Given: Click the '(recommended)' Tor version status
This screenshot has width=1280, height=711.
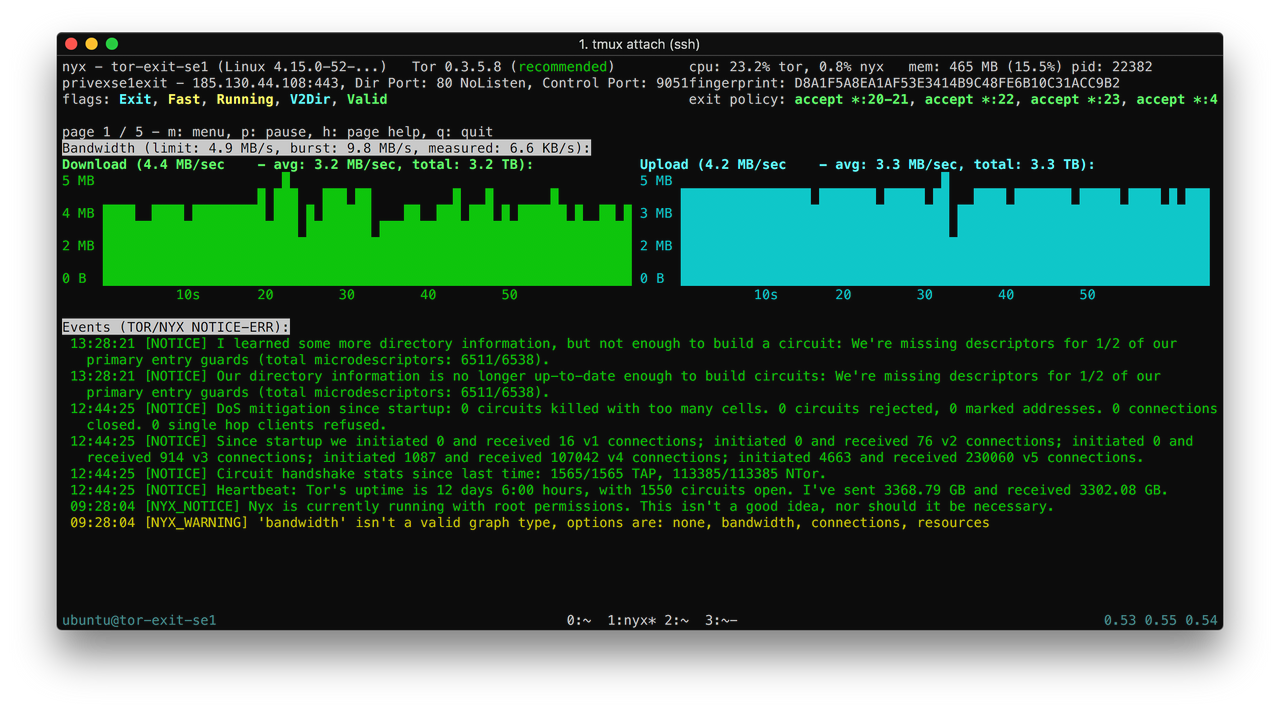Looking at the screenshot, I should [x=563, y=67].
